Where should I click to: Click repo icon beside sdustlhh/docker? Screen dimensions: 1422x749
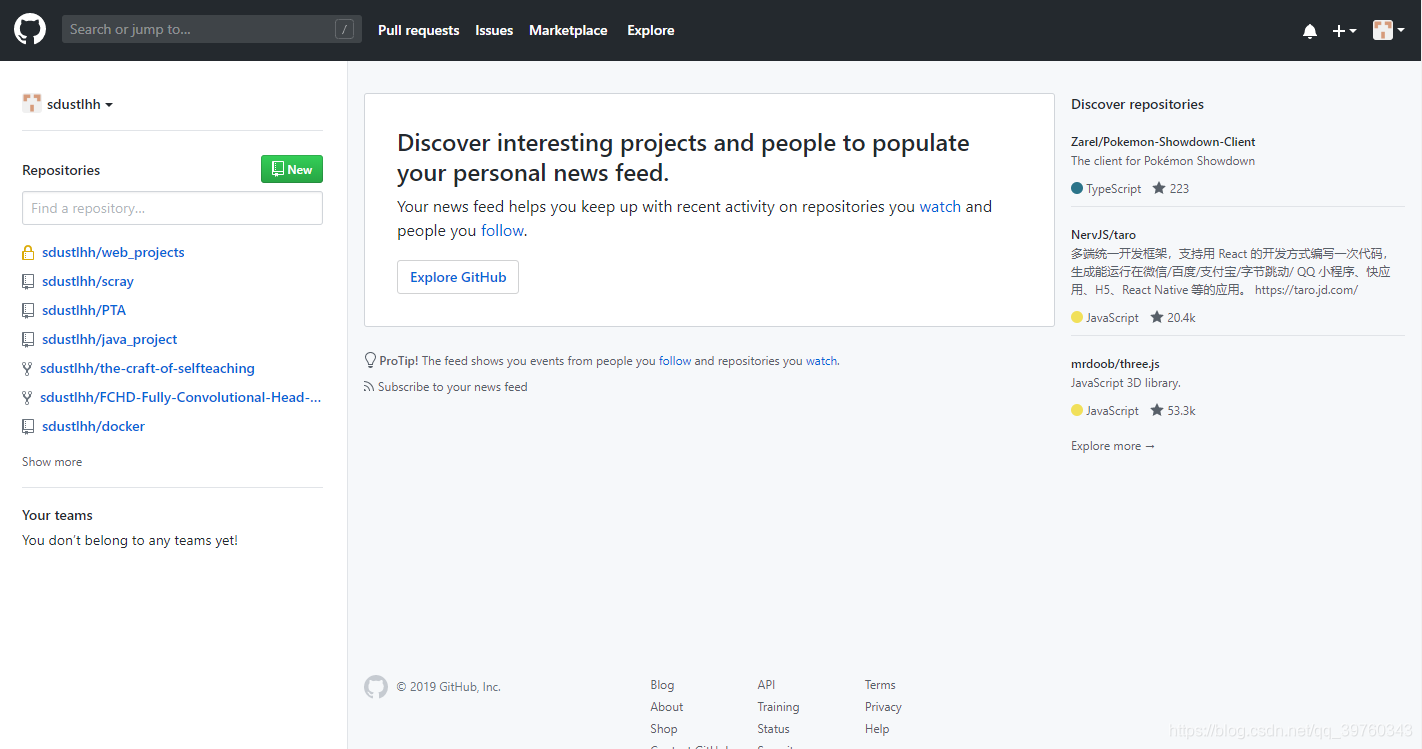coord(28,427)
